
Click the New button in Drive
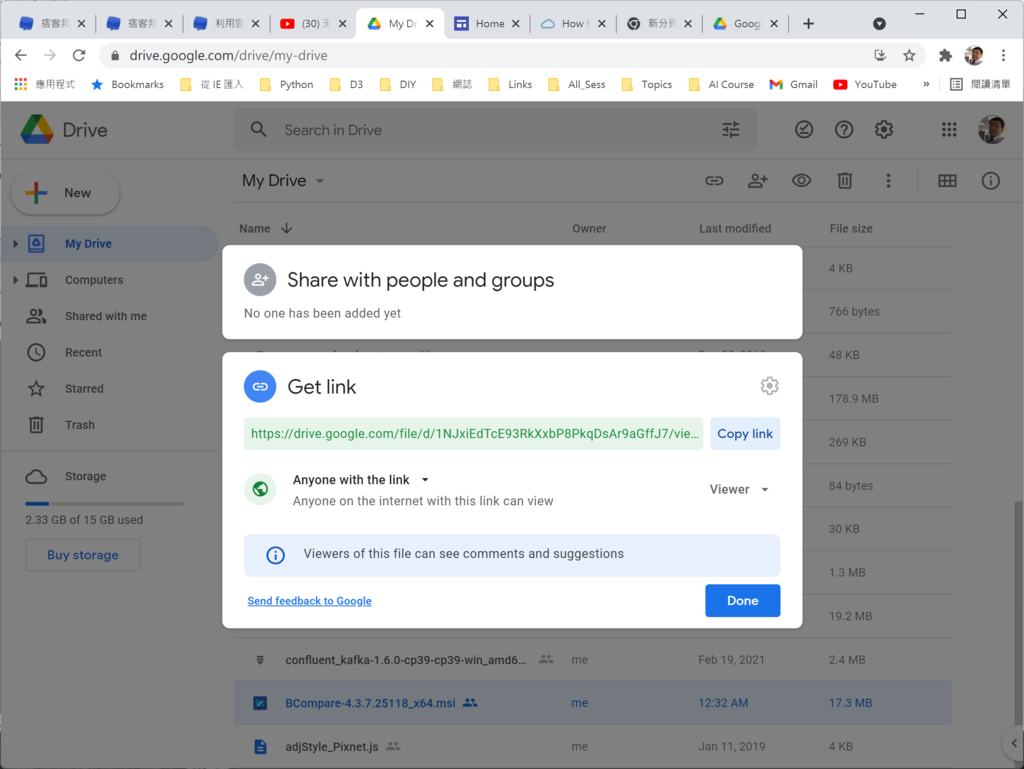click(65, 193)
